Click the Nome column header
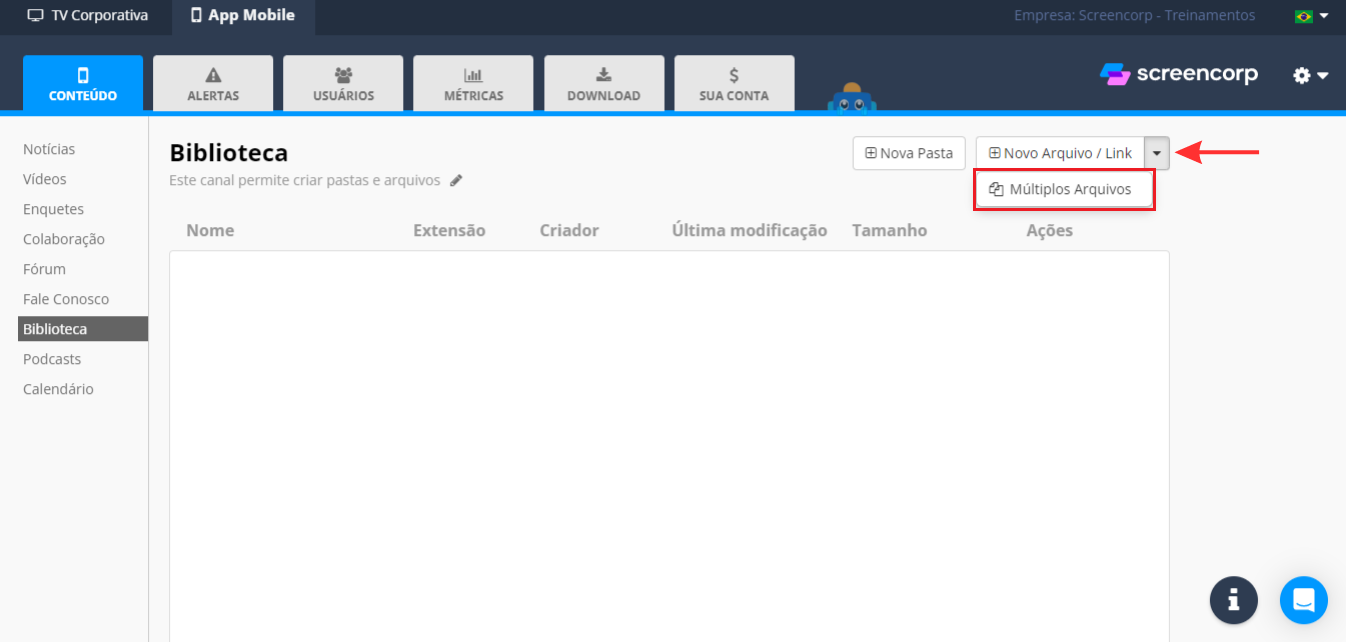 click(x=210, y=230)
